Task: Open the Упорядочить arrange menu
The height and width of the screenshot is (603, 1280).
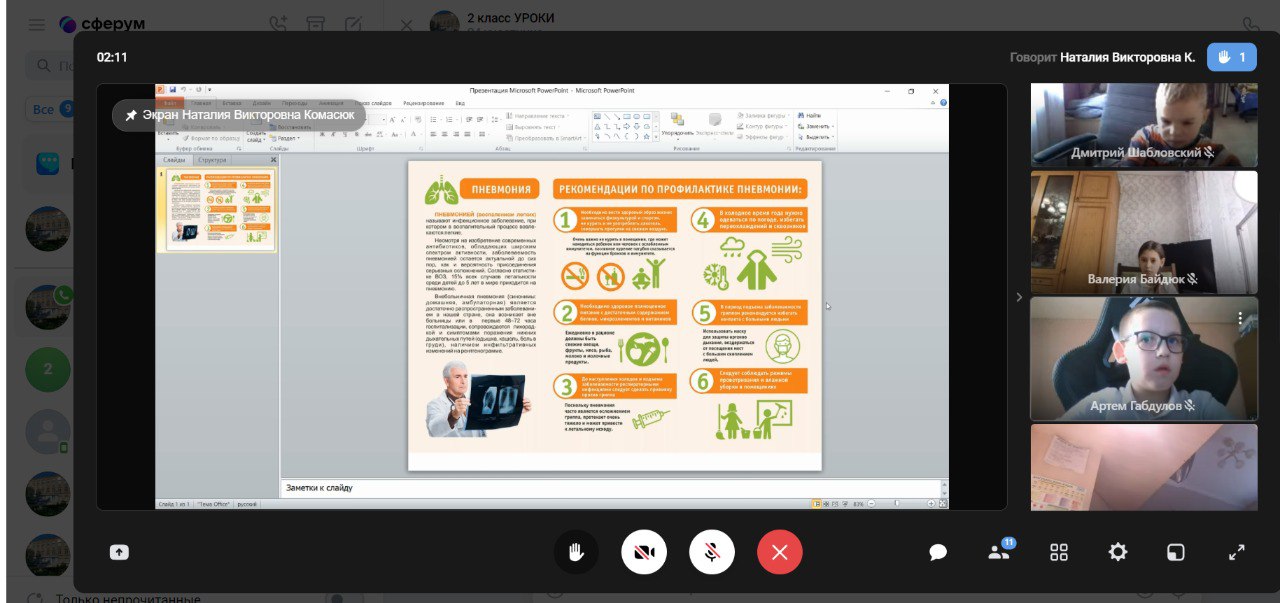Action: (x=677, y=126)
